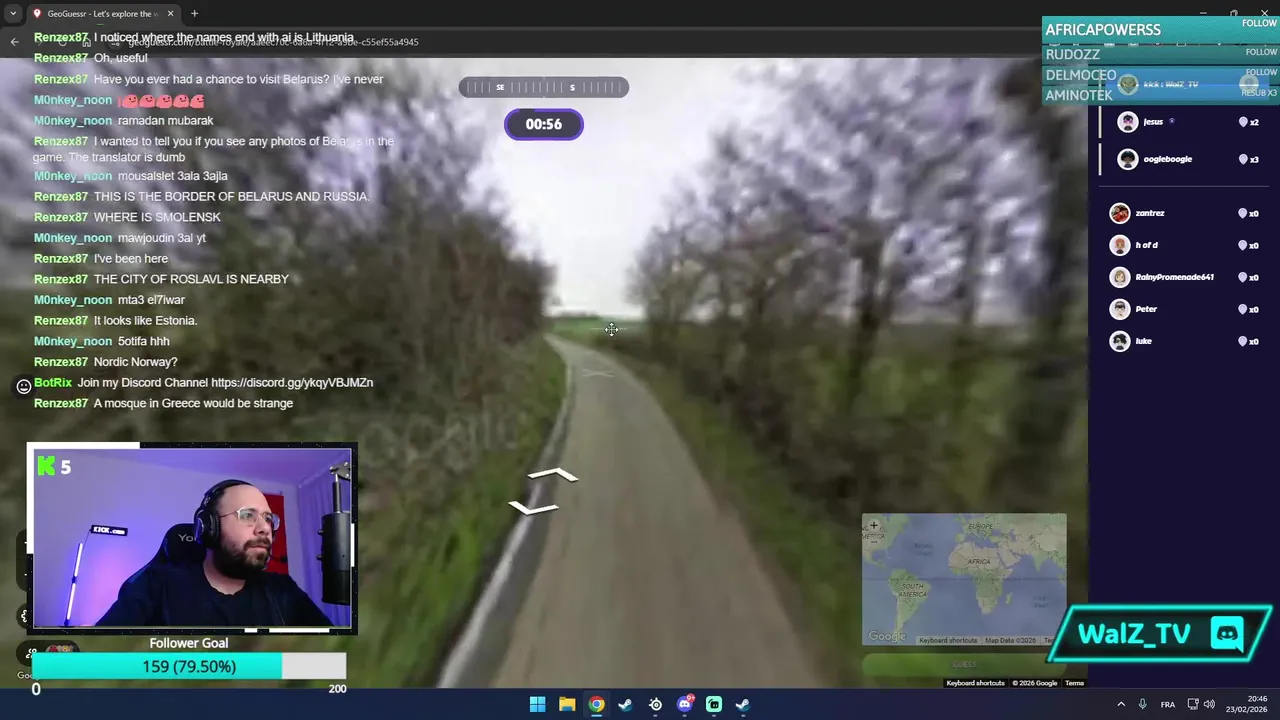
Task: Open Discord from the taskbar
Action: tap(685, 704)
